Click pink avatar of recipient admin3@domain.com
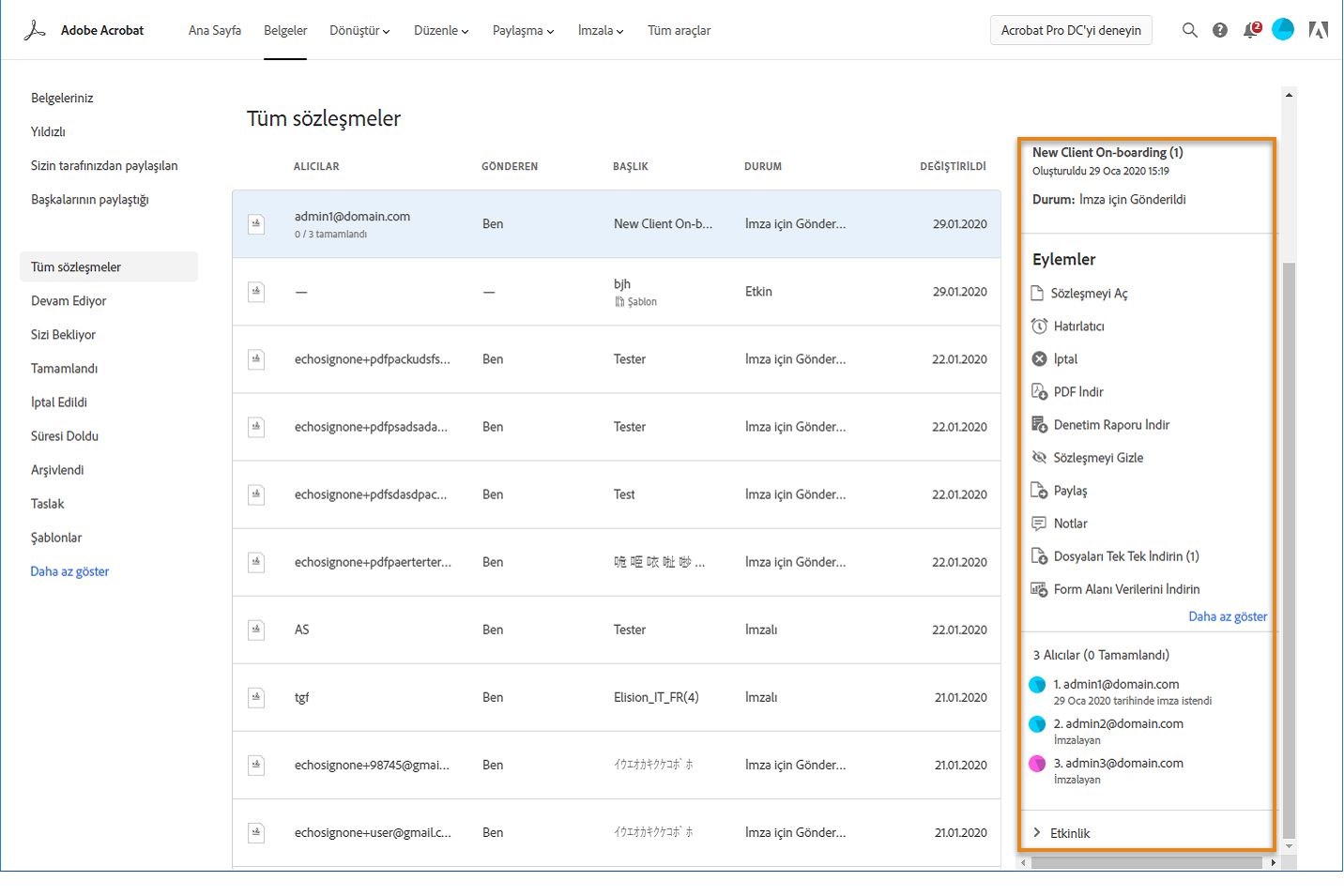The height and width of the screenshot is (896, 1344). point(1037,764)
